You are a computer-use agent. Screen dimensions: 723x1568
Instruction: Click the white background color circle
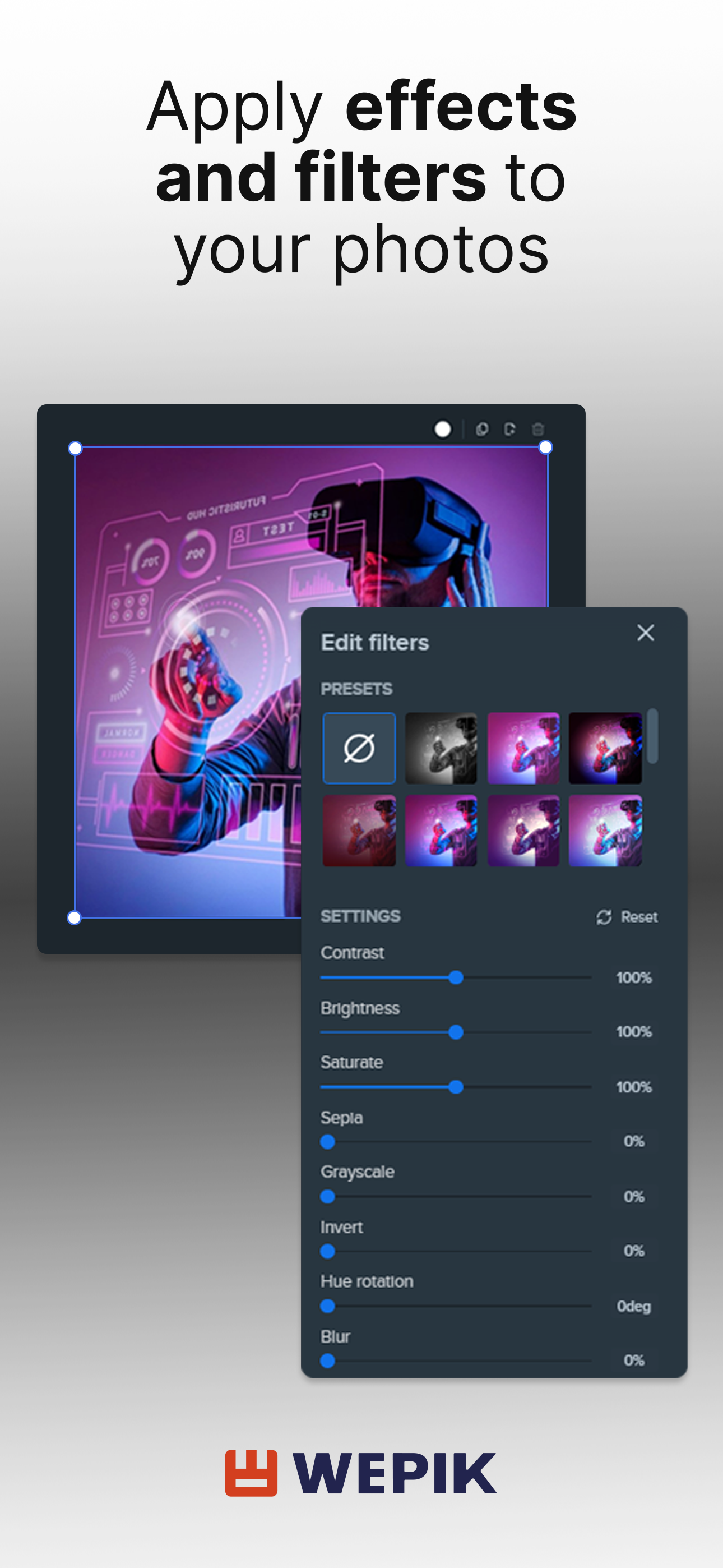pyautogui.click(x=442, y=430)
